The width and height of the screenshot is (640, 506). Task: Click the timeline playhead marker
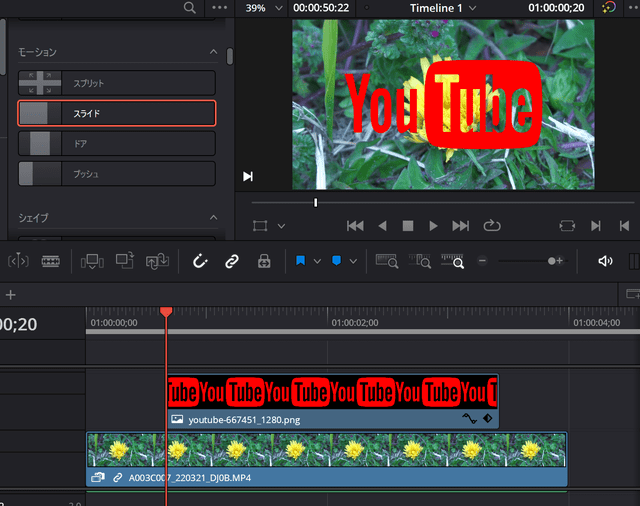(166, 312)
